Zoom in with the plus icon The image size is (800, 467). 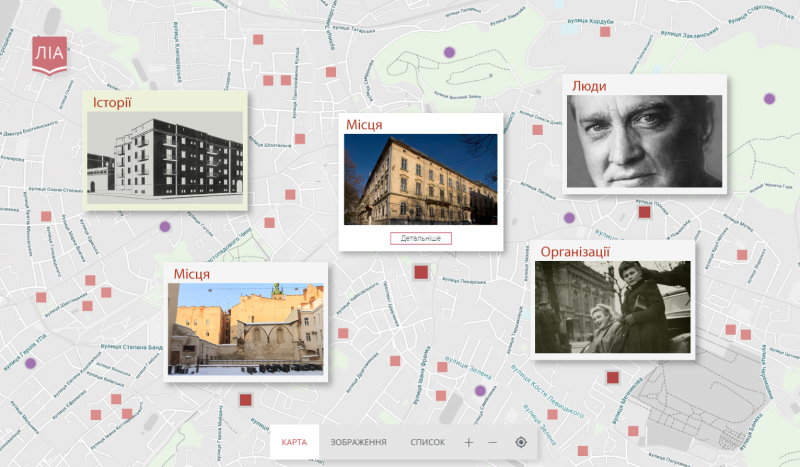click(x=468, y=442)
